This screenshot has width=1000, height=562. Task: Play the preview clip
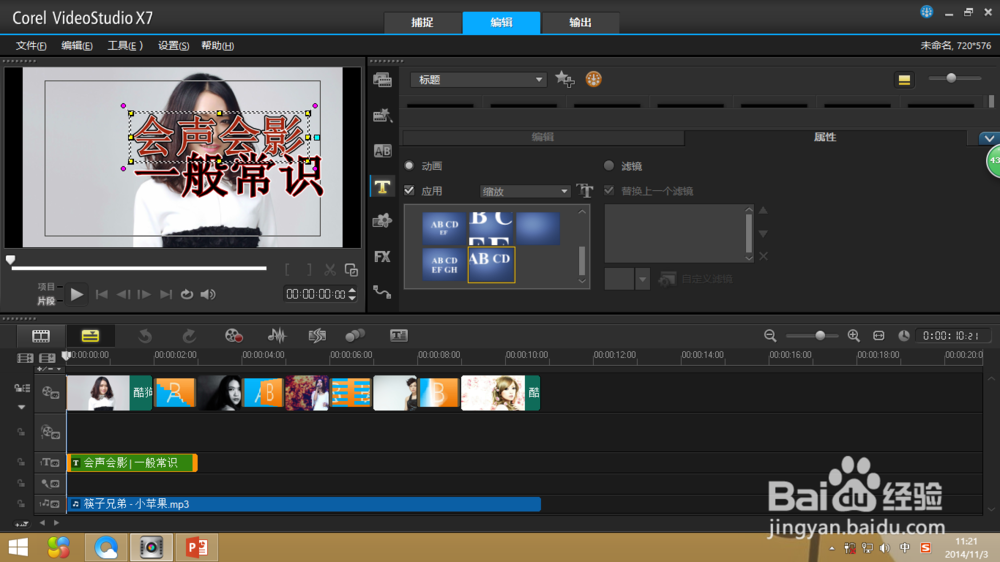77,294
